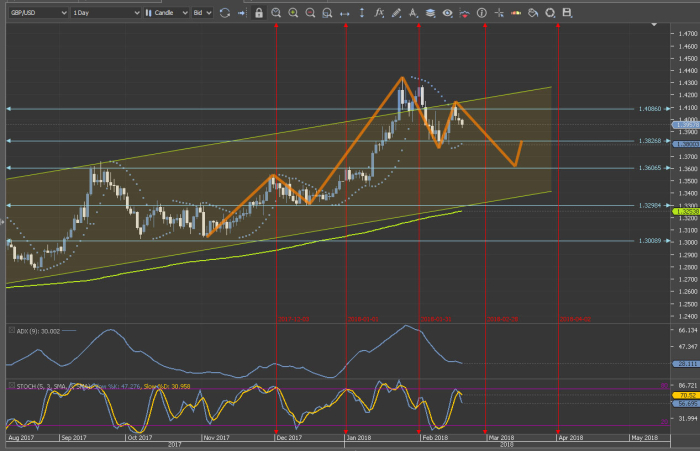This screenshot has width=700, height=451.
Task: Click the orange ruler measure icon
Action: [516, 13]
